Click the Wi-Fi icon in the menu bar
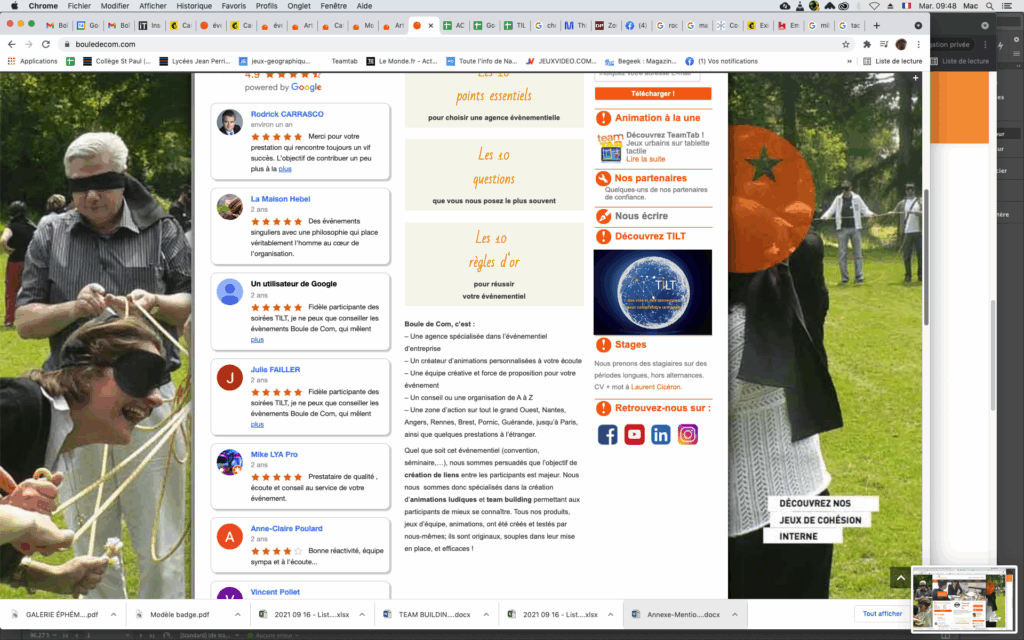The width and height of the screenshot is (1024, 640). (x=874, y=6)
